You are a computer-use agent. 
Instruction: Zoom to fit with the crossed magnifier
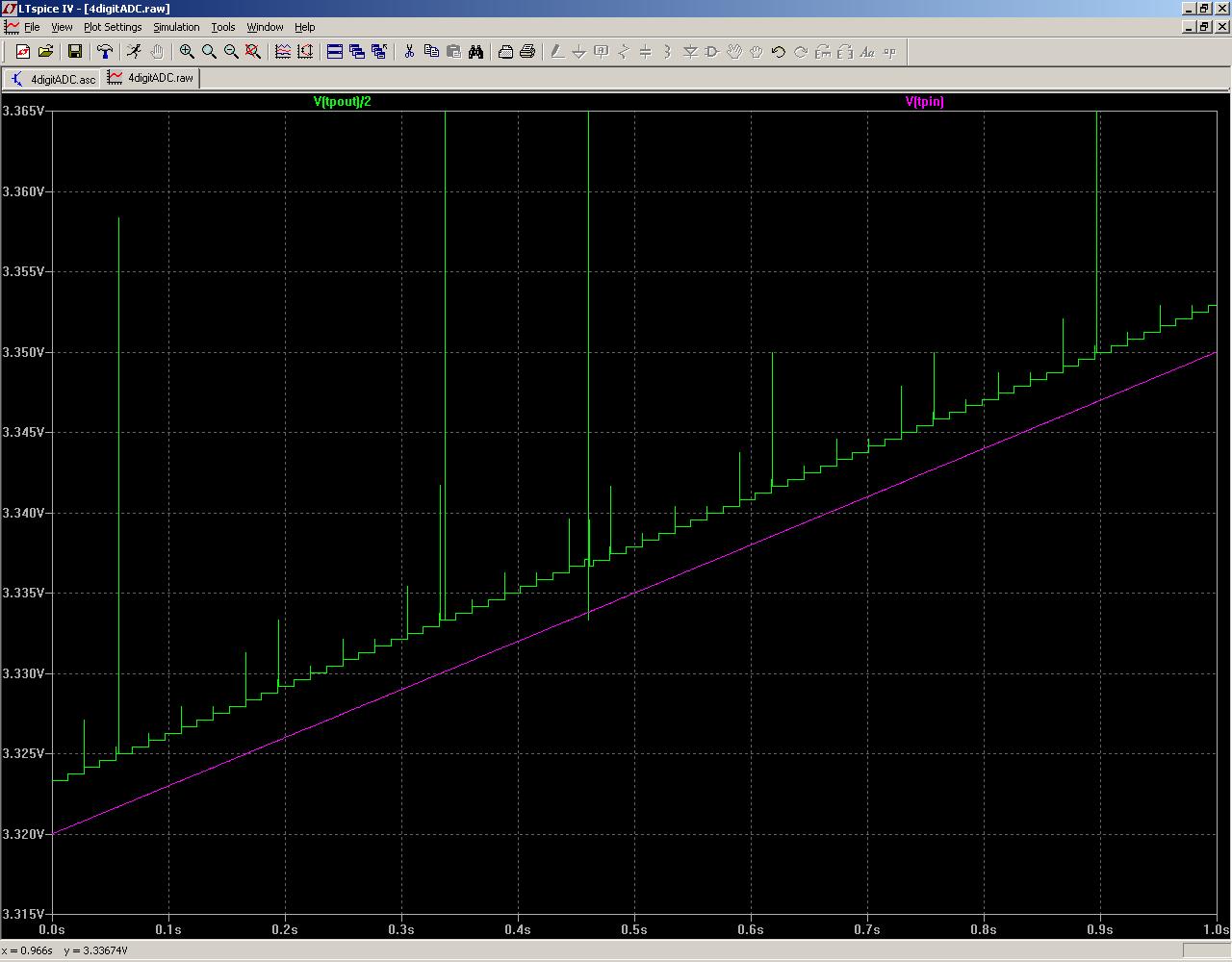(253, 52)
